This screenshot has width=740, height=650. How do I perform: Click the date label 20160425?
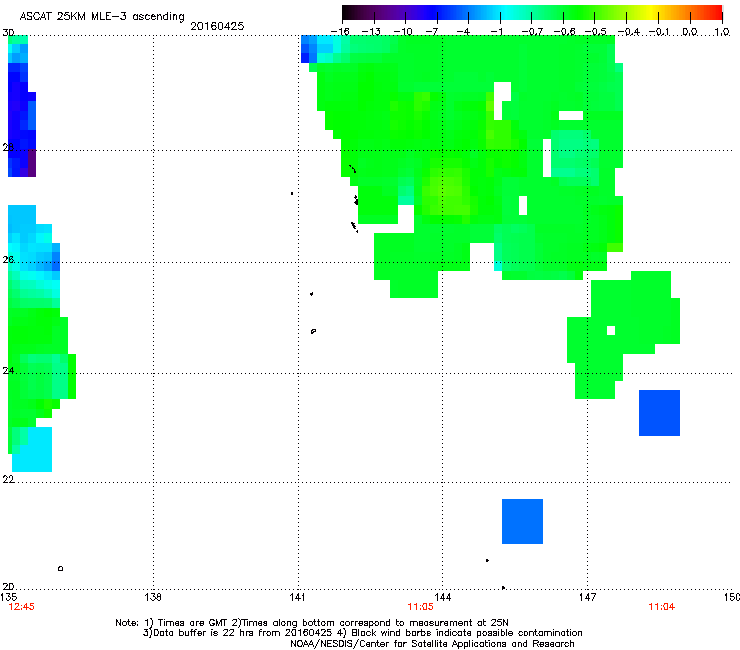click(217, 26)
